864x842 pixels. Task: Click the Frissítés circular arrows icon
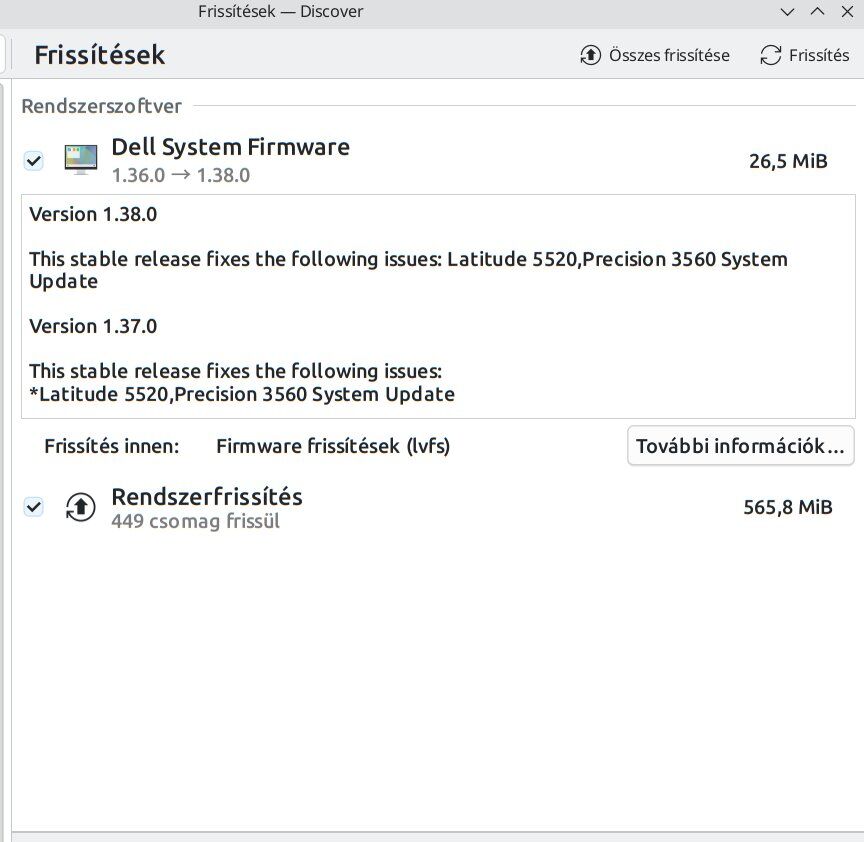[x=770, y=55]
